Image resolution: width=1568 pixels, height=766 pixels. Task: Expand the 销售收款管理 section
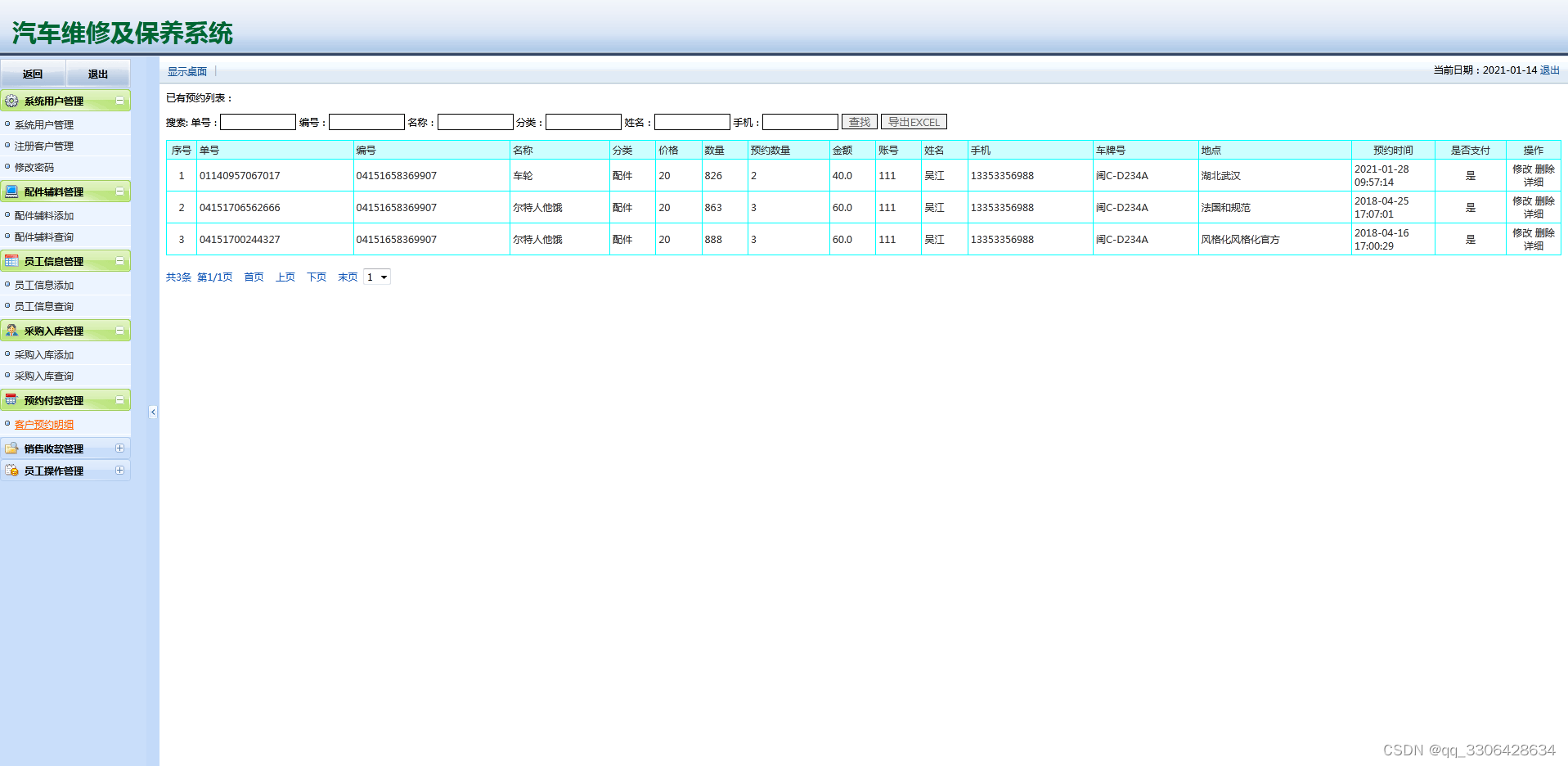[x=119, y=448]
